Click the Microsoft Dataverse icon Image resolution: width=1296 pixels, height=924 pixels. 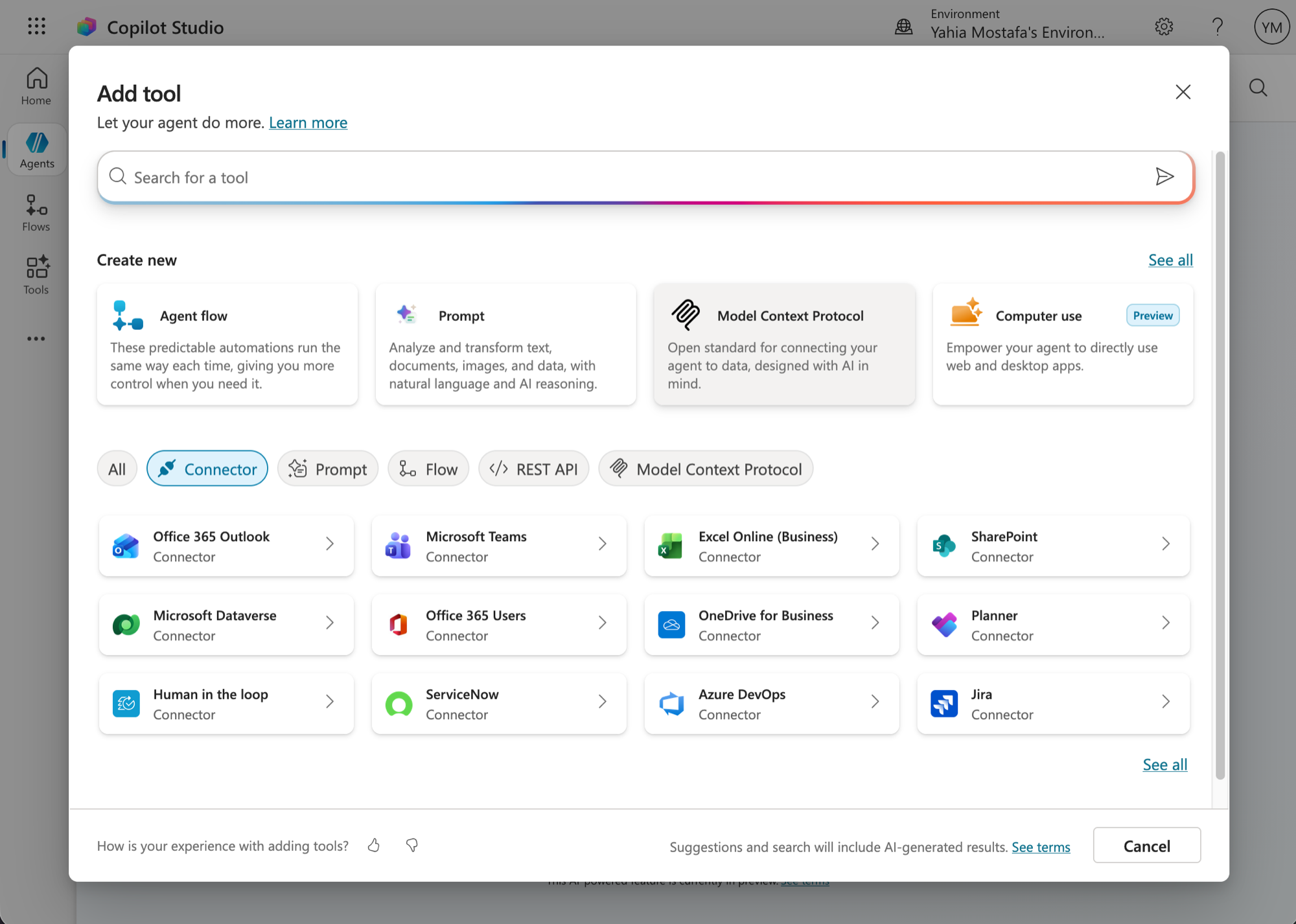point(126,625)
